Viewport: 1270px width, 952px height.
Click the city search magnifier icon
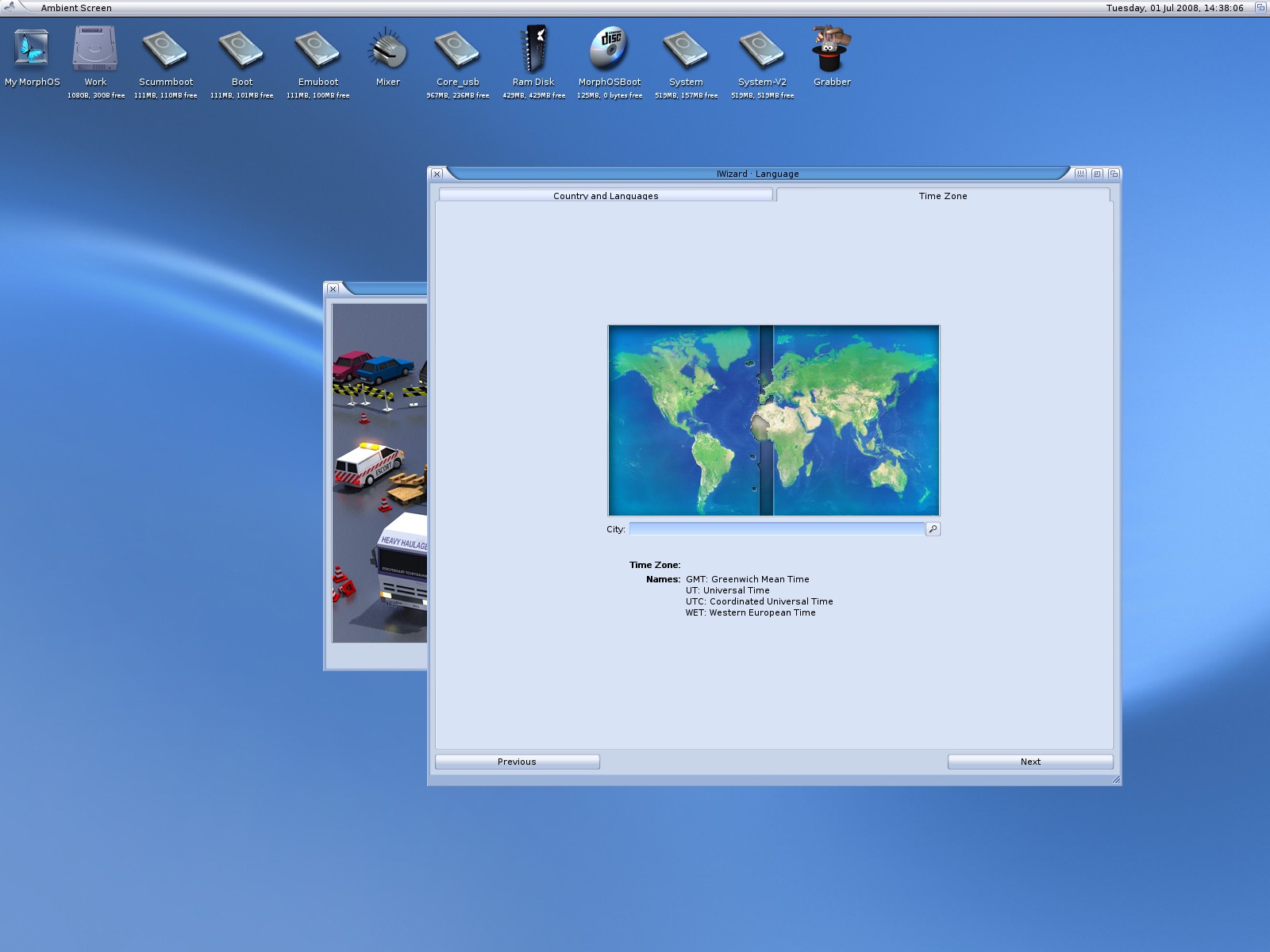(933, 529)
